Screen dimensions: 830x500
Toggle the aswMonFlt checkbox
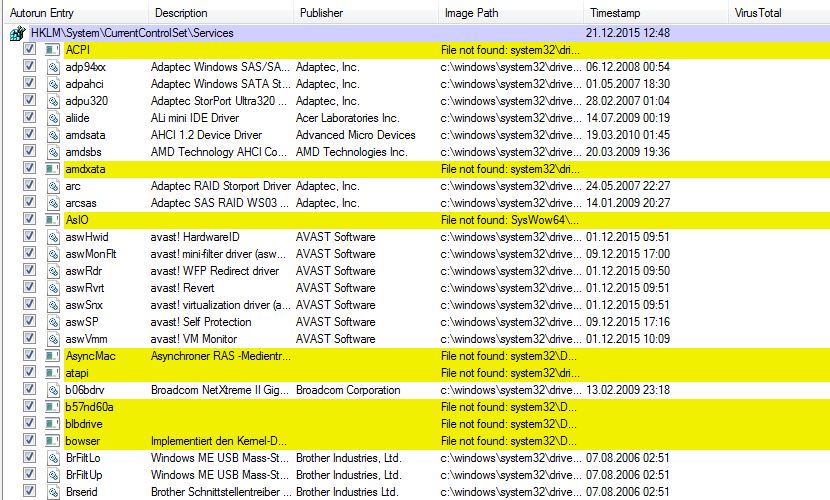point(30,253)
